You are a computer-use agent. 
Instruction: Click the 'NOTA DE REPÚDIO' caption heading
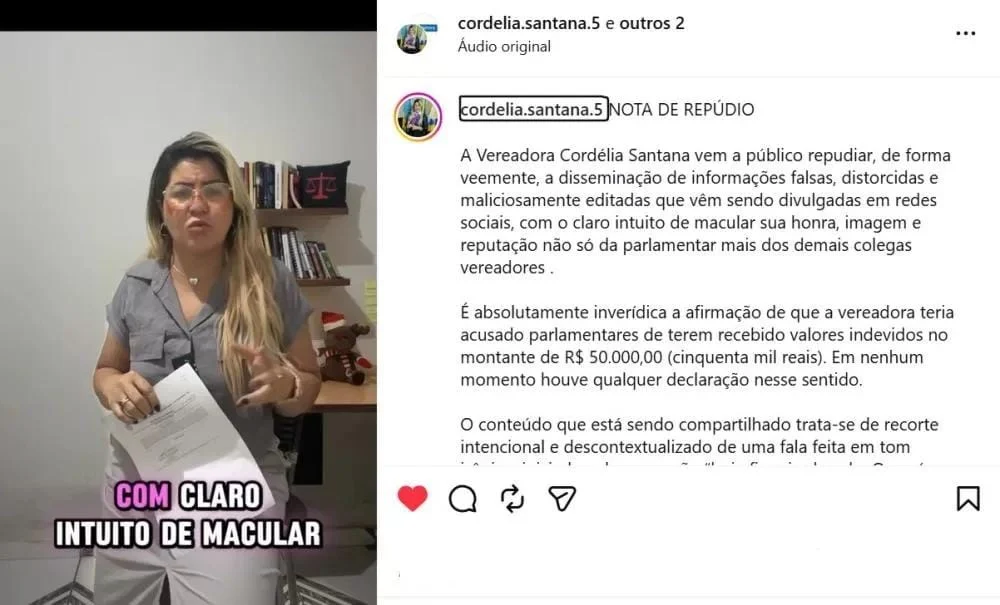[682, 109]
